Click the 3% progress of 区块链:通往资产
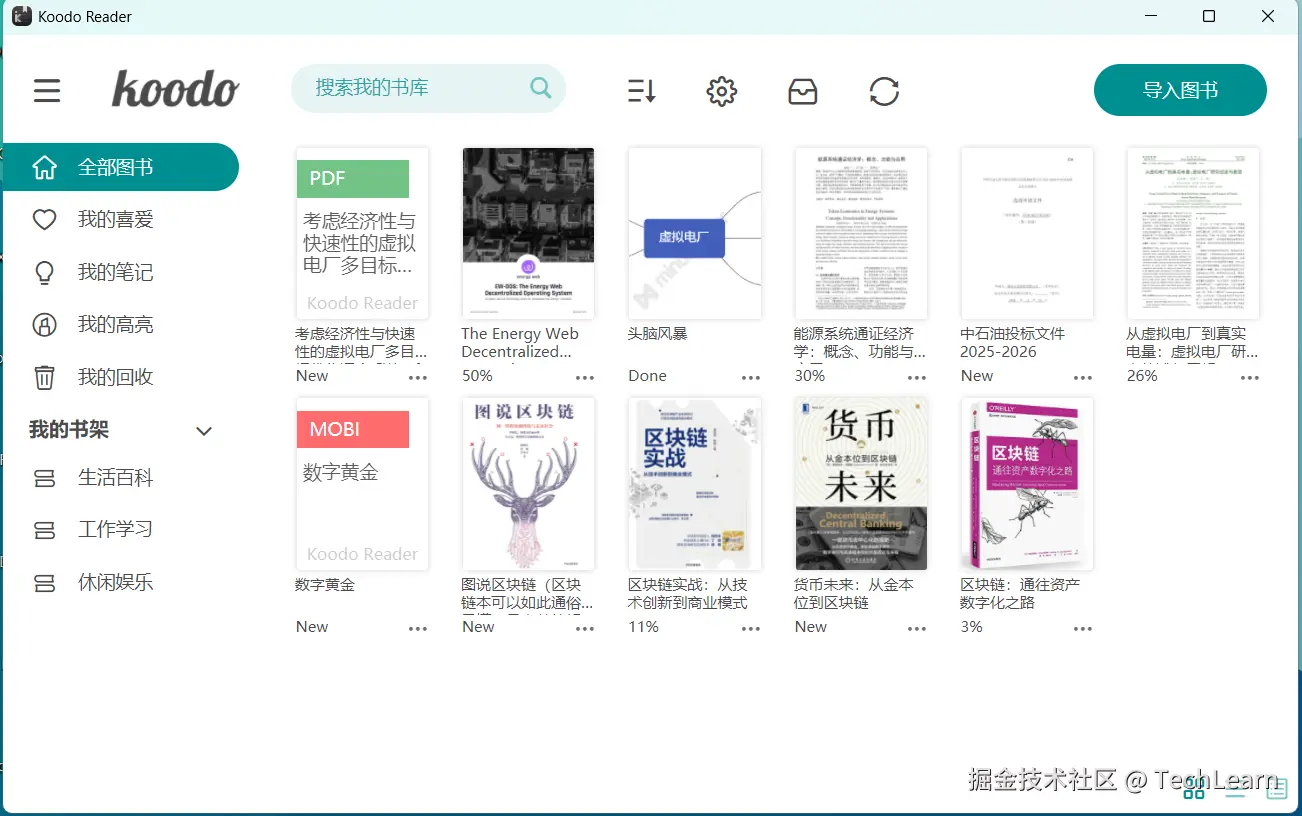1302x816 pixels. (x=972, y=627)
